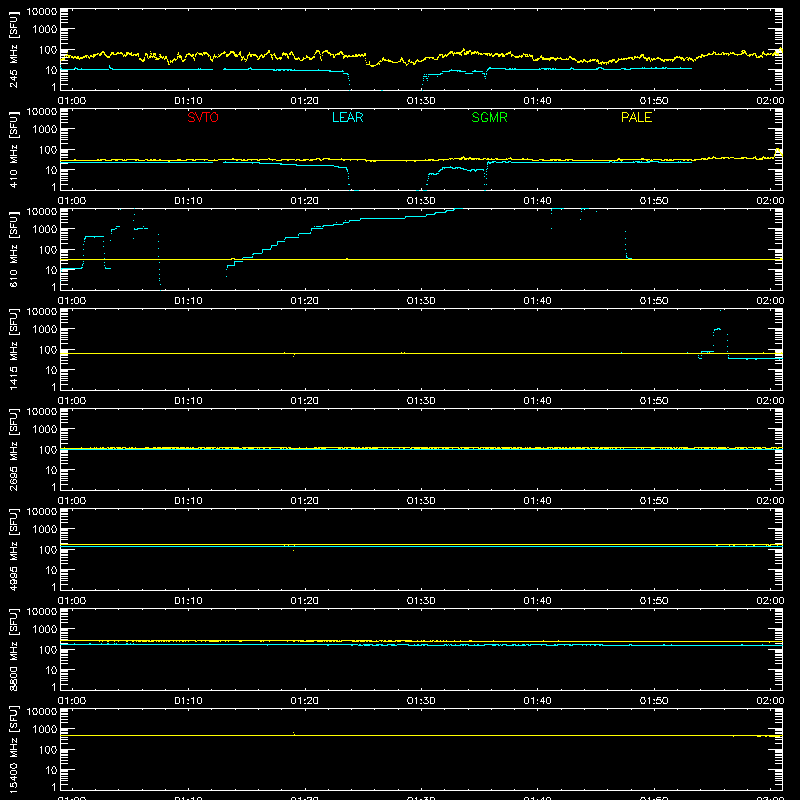
Task: Click the 1000 tick label on 8800 MHz panel
Action: click(45, 629)
